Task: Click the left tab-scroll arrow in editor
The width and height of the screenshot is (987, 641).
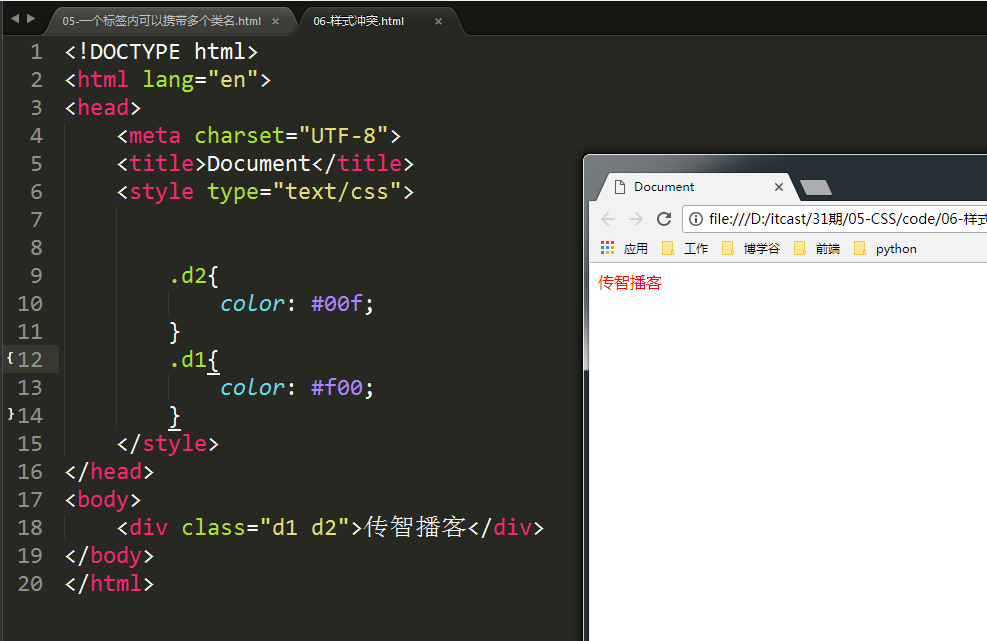Action: pos(15,19)
